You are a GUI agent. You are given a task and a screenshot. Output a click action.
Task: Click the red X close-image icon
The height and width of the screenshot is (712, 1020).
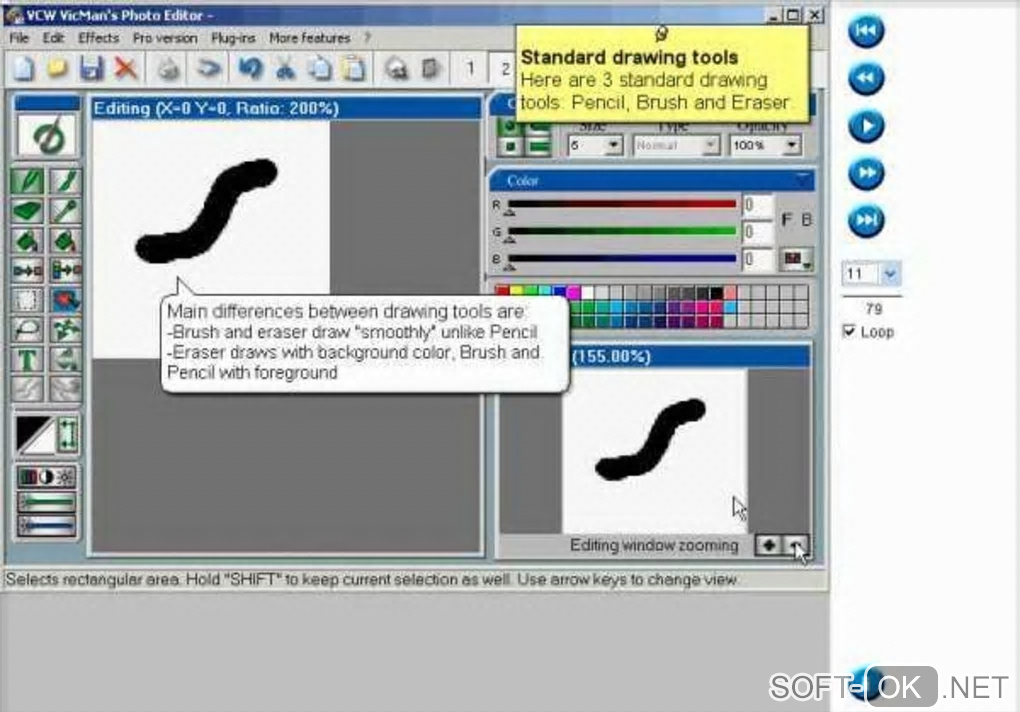(126, 68)
